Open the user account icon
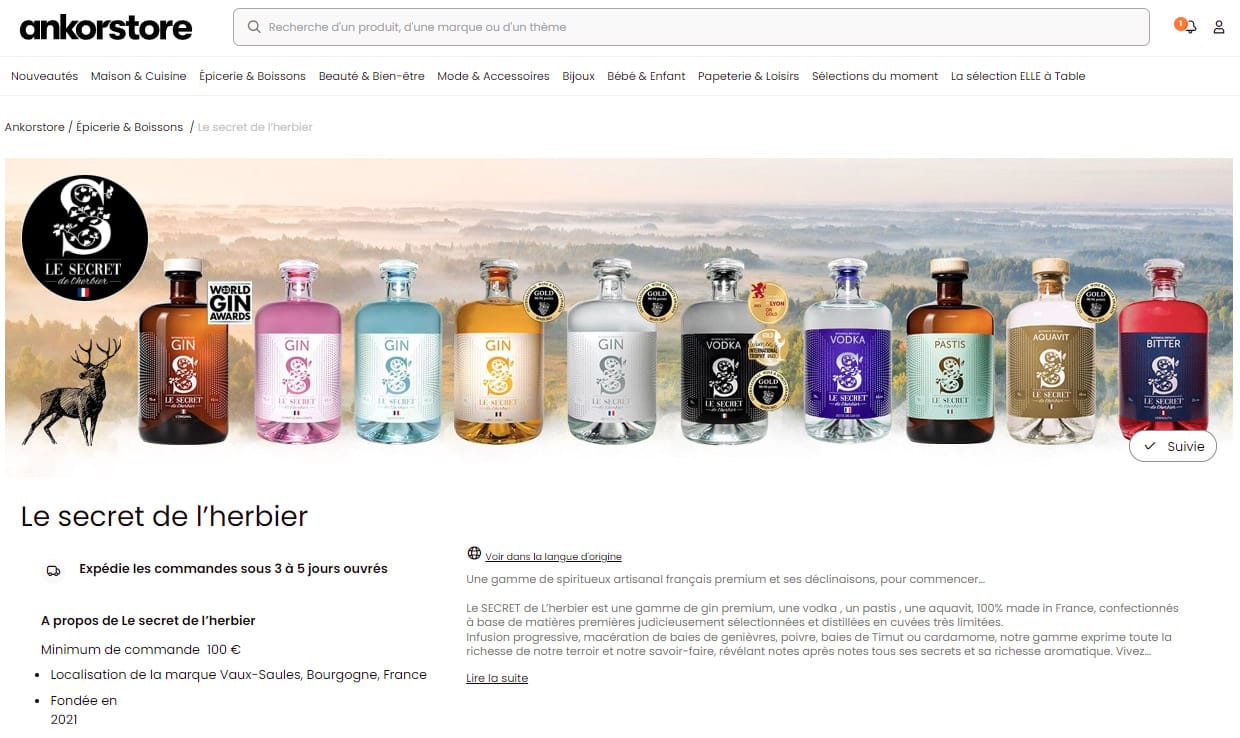This screenshot has width=1240, height=738. point(1219,27)
